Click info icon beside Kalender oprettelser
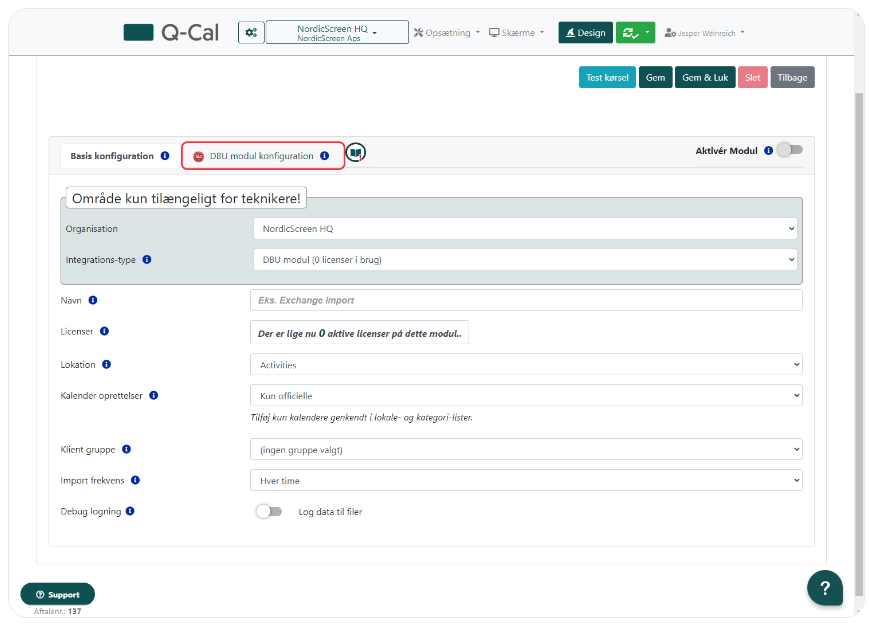The width and height of the screenshot is (869, 624). click(x=154, y=395)
